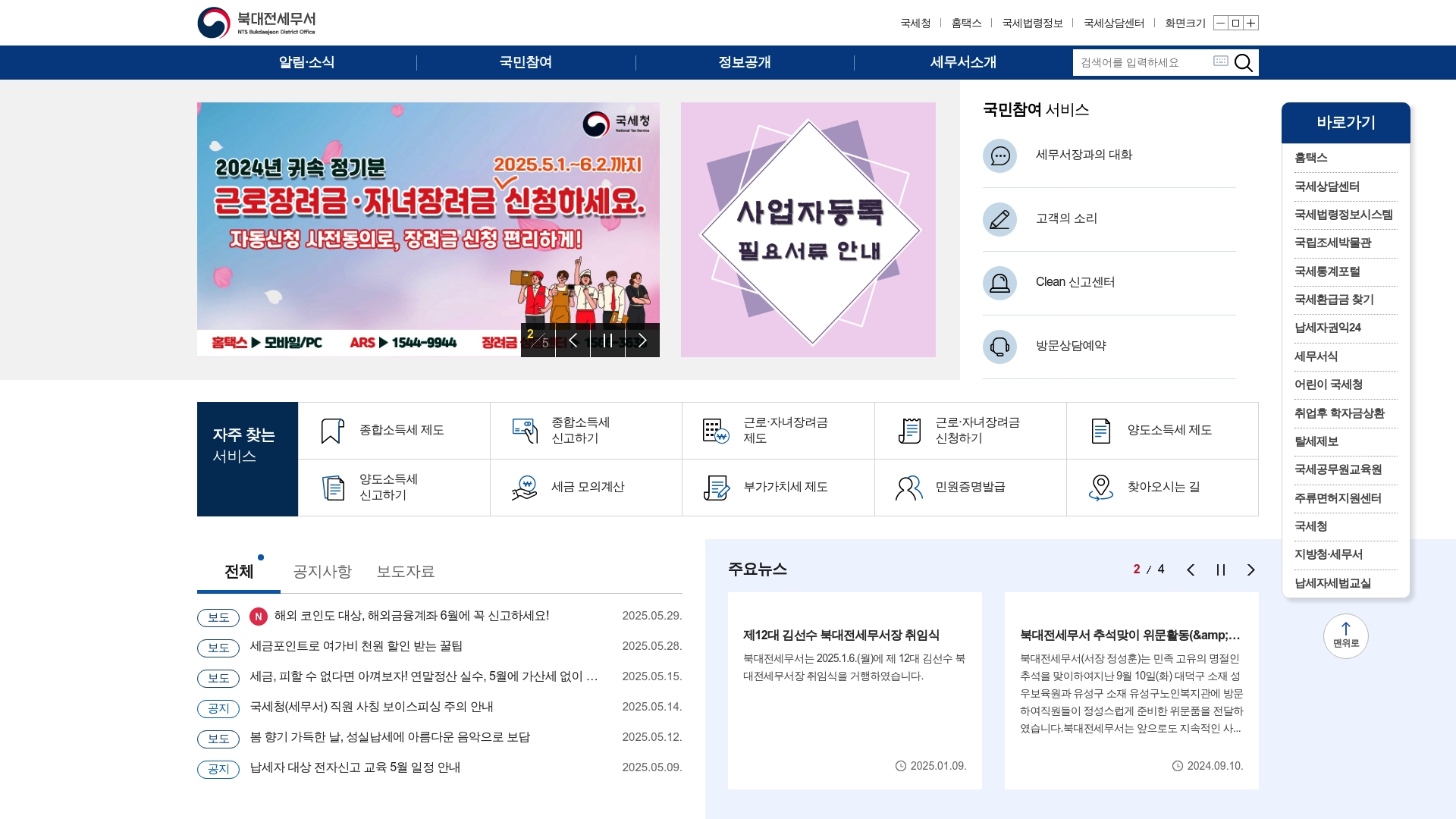
Task: Pause the 주요뉴스 rotation
Action: click(x=1221, y=570)
